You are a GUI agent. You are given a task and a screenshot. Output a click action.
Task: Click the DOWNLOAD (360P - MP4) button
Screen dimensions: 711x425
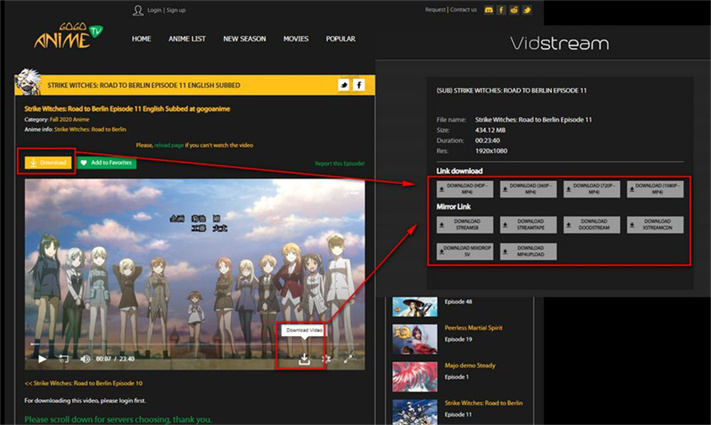[x=528, y=189]
